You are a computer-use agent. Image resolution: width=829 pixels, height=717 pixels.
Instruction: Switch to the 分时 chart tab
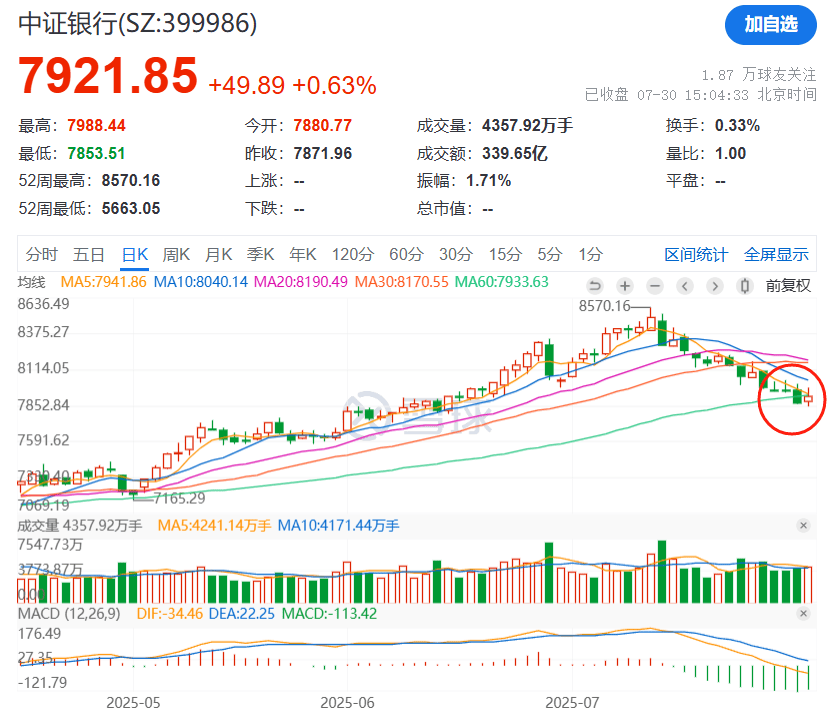tap(41, 254)
